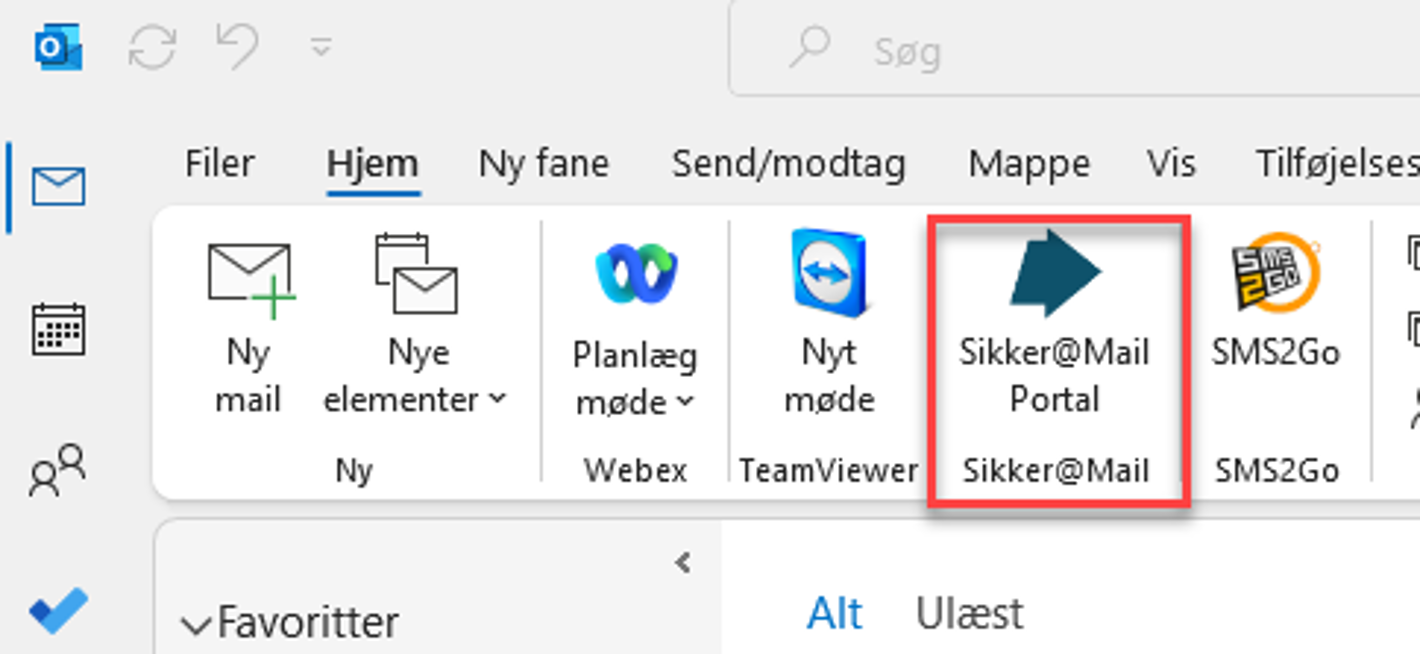
Task: Open the Quick Access Toolbar customize dropdown
Action: [x=320, y=47]
